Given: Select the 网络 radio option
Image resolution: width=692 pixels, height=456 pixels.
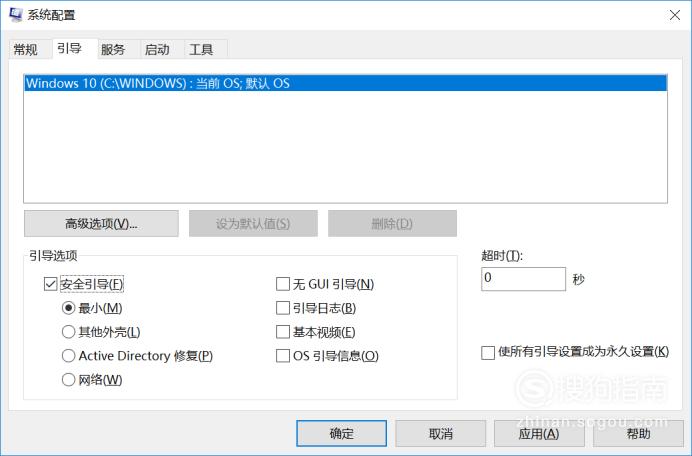Looking at the screenshot, I should point(68,380).
